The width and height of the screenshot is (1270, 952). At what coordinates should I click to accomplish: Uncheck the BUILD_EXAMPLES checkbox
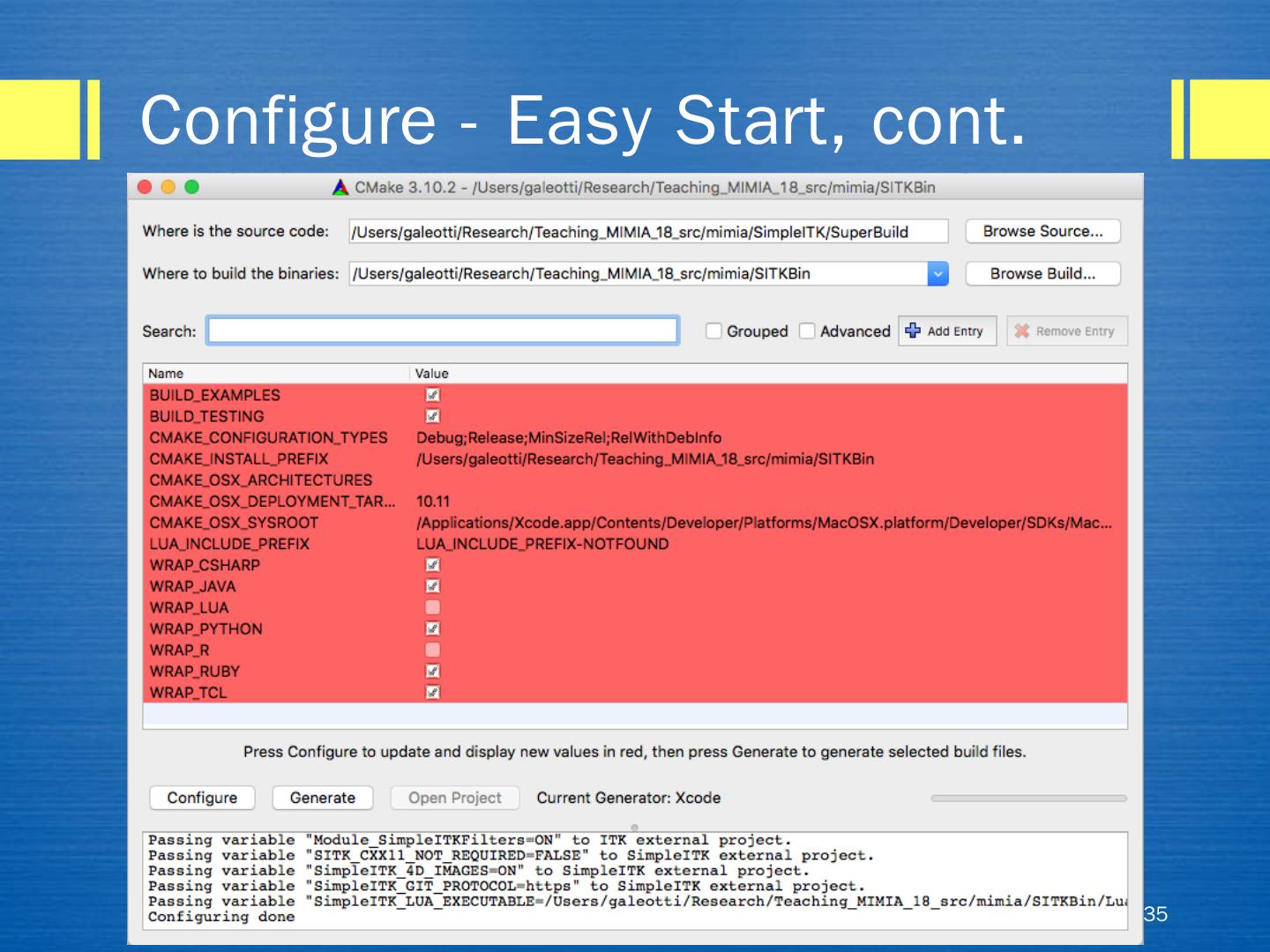point(432,395)
